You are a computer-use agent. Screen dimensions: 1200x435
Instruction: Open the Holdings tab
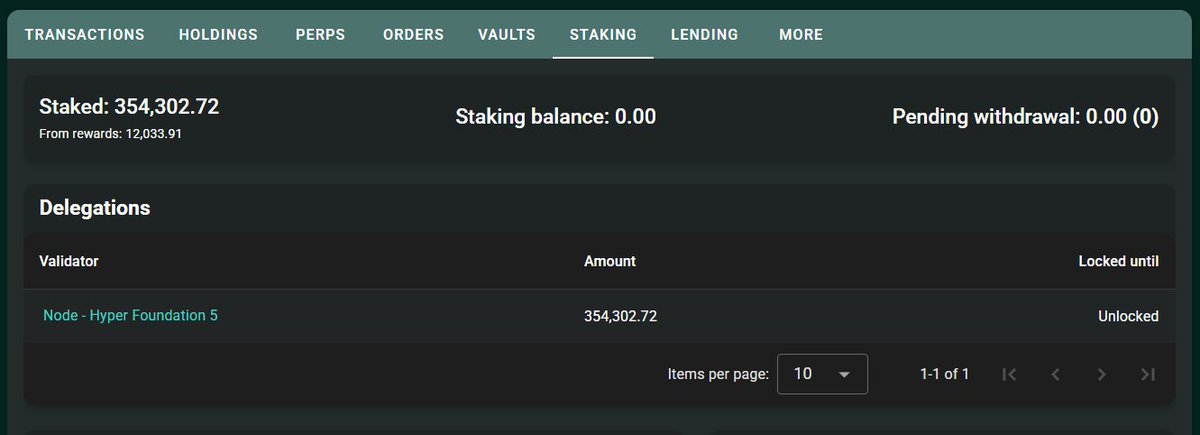click(x=218, y=34)
